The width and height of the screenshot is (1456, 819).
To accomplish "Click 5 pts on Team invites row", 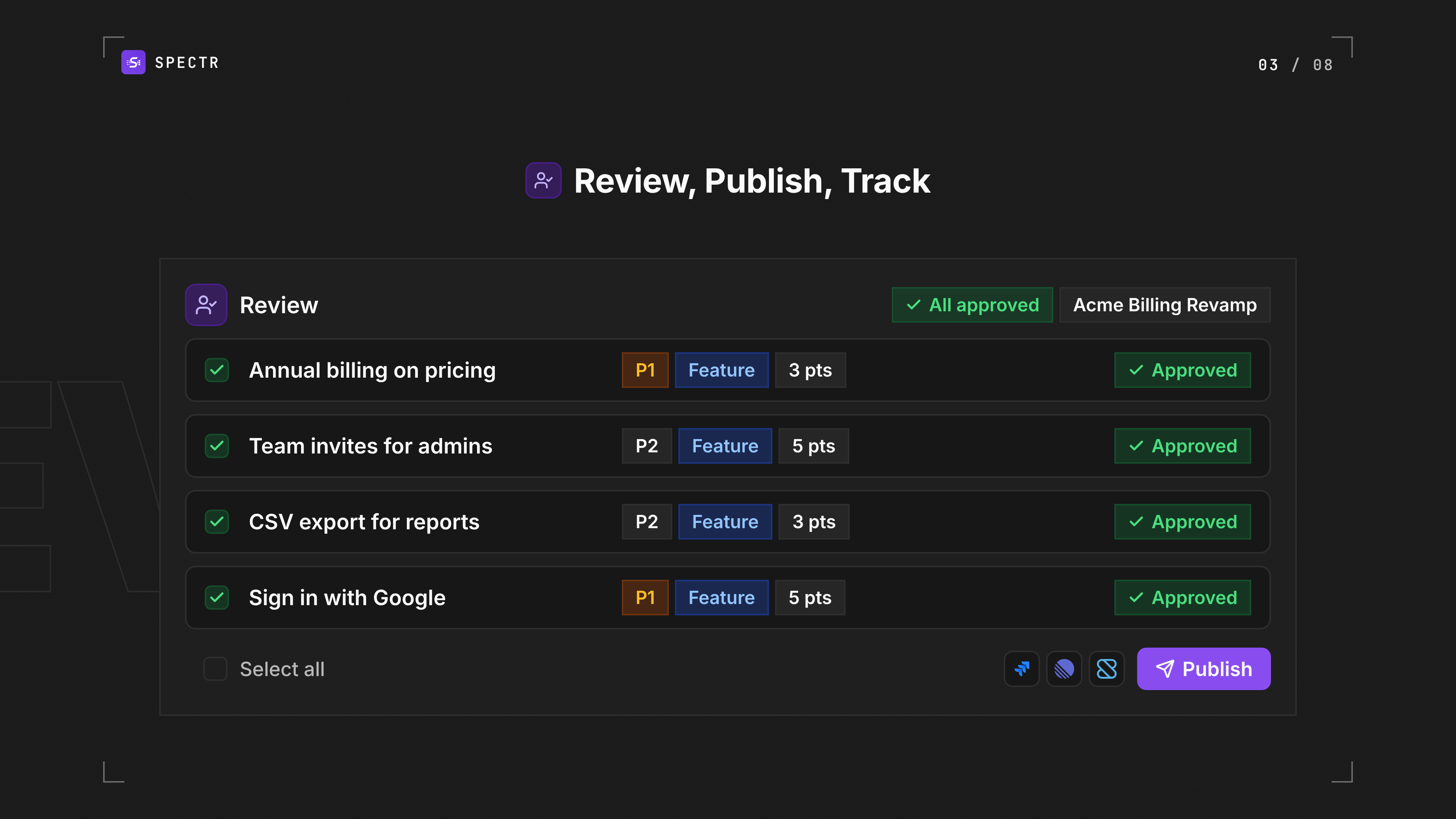I will 814,446.
